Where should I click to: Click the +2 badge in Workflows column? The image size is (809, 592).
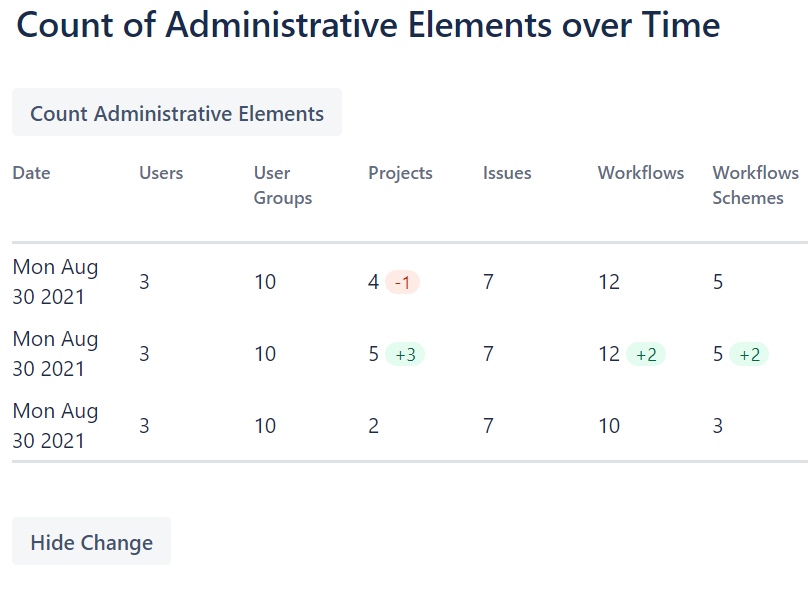point(646,355)
